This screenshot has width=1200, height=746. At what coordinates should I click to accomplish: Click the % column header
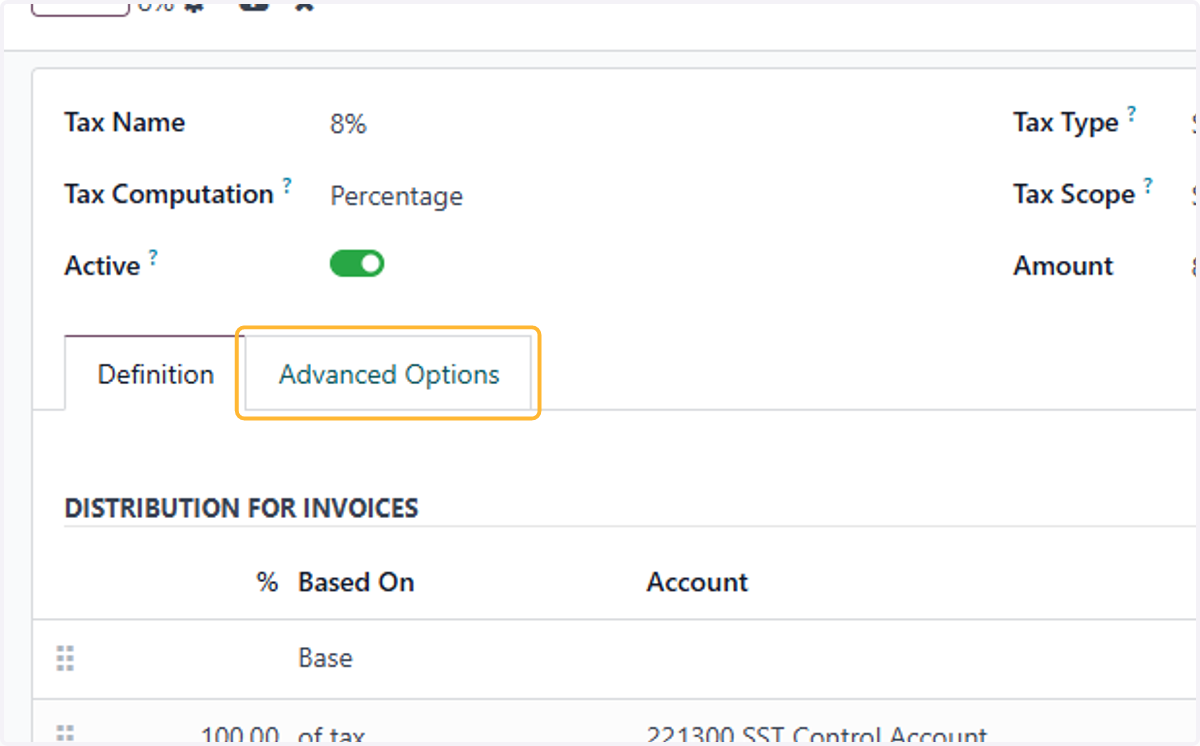tap(267, 582)
